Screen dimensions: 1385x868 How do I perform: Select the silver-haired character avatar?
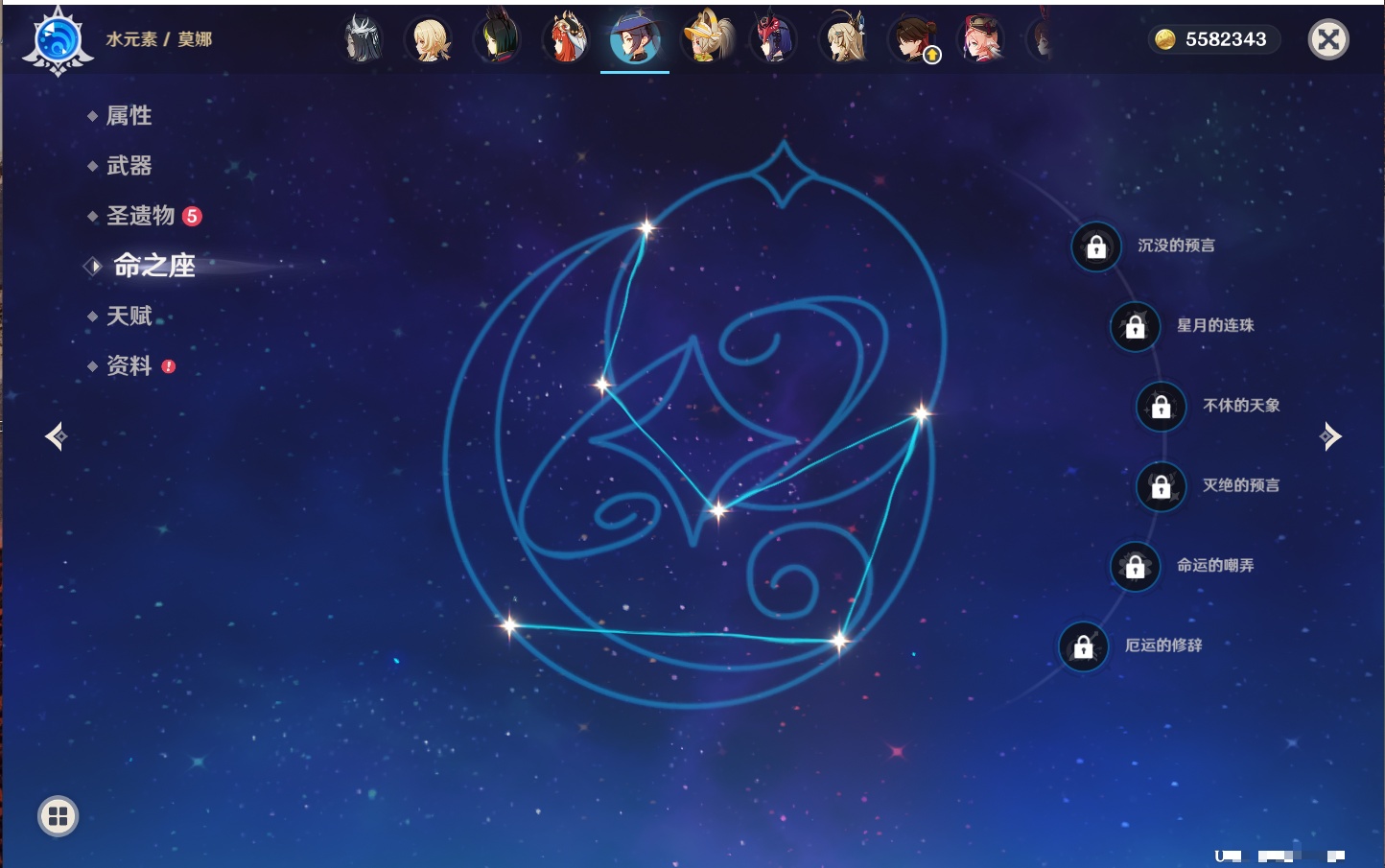tap(363, 40)
